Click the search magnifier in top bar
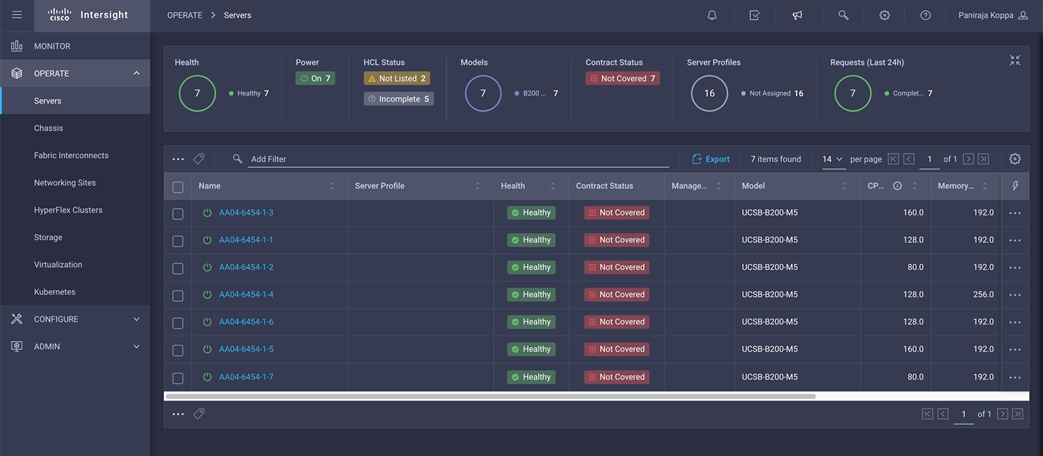Image resolution: width=1043 pixels, height=456 pixels. point(843,15)
